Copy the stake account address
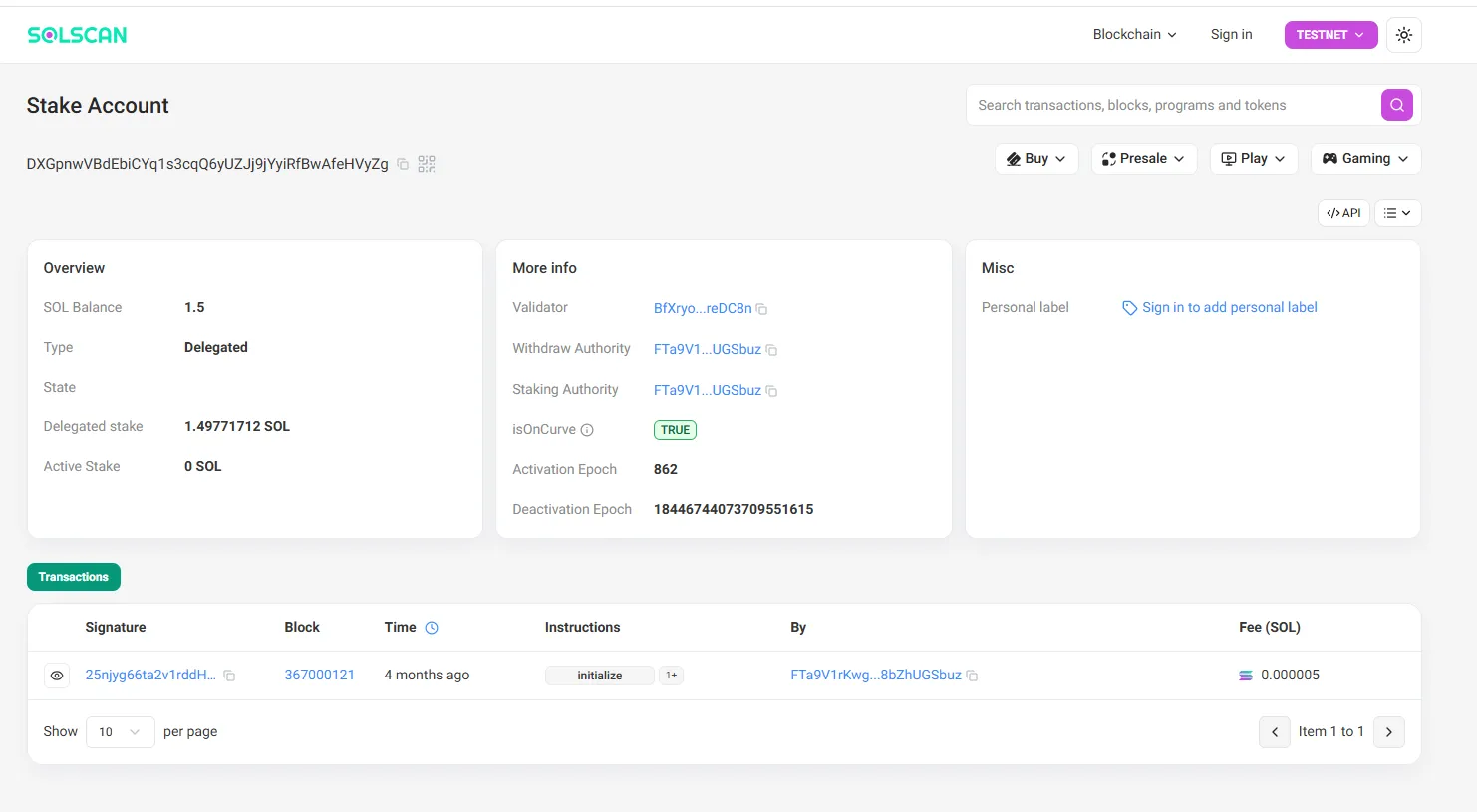The width and height of the screenshot is (1477, 812). coord(403,164)
